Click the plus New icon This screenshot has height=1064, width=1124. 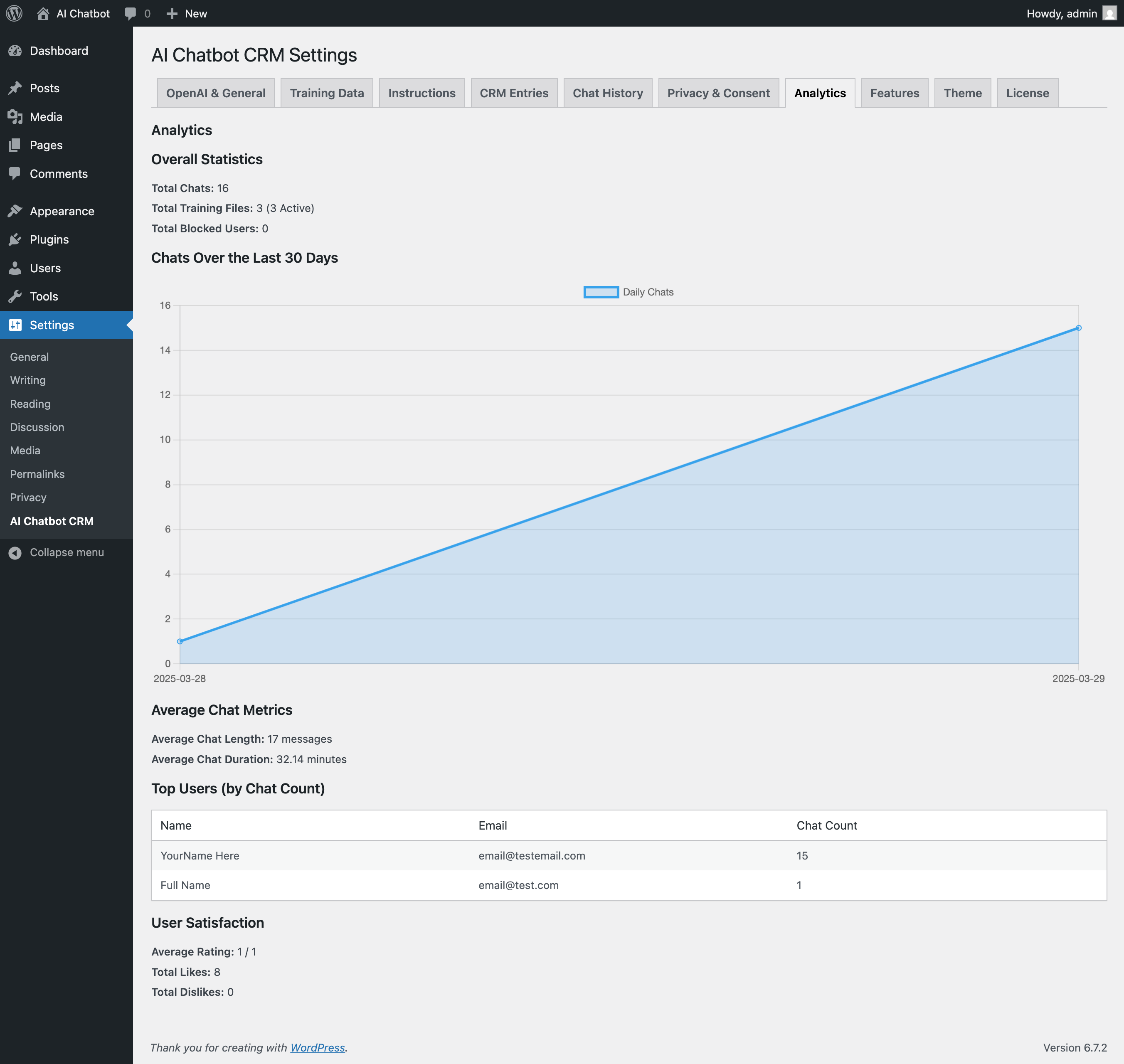tap(172, 13)
